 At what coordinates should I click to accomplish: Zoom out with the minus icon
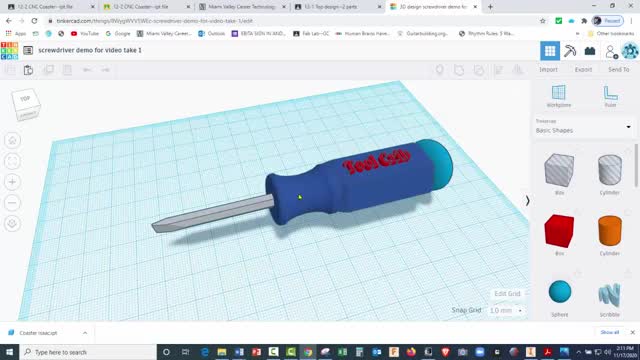(12, 202)
